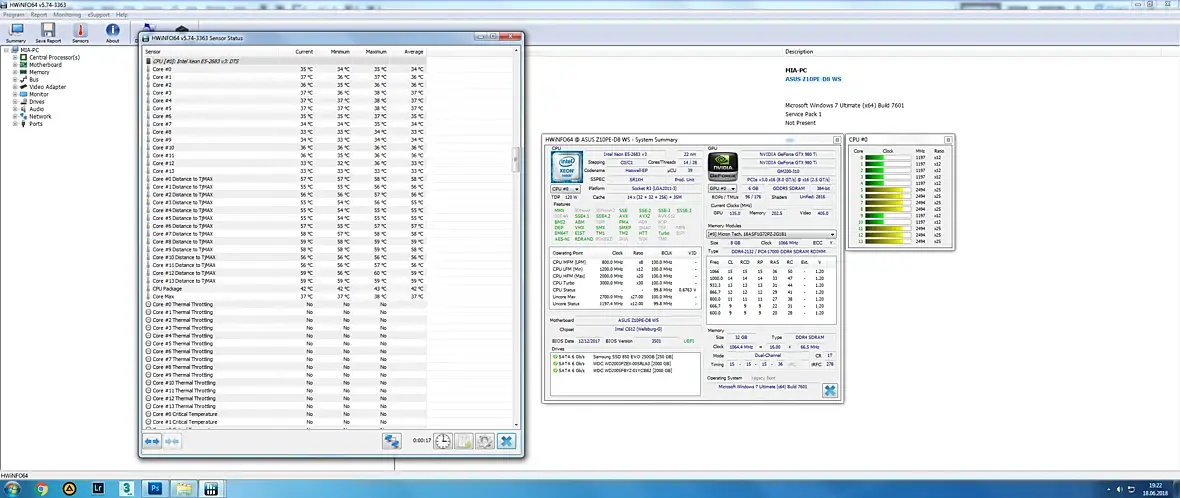Expand the Drives tree node
Screen dimensions: 1180x498
[14, 102]
